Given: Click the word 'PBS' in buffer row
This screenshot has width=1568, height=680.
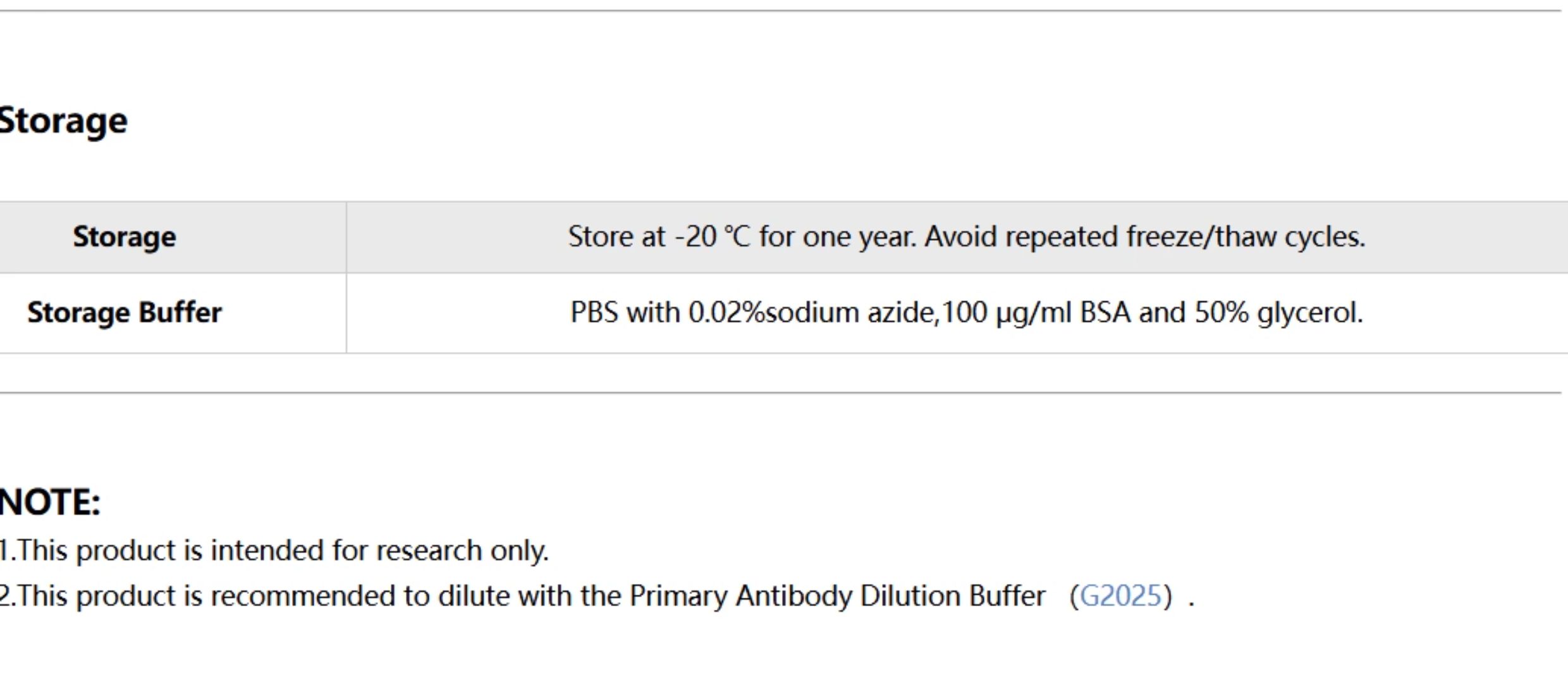Looking at the screenshot, I should tap(594, 313).
